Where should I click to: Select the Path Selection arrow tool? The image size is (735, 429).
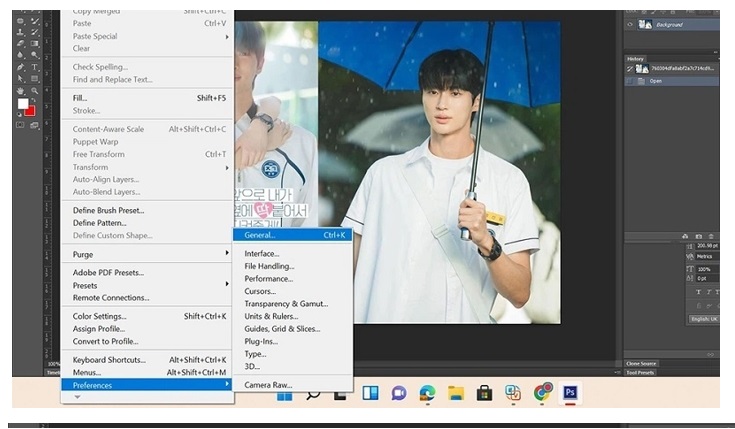[20, 79]
